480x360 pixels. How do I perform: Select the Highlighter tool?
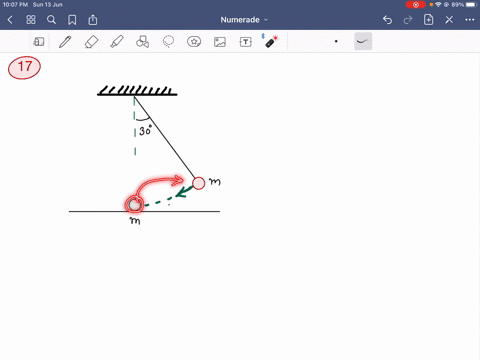pyautogui.click(x=117, y=42)
